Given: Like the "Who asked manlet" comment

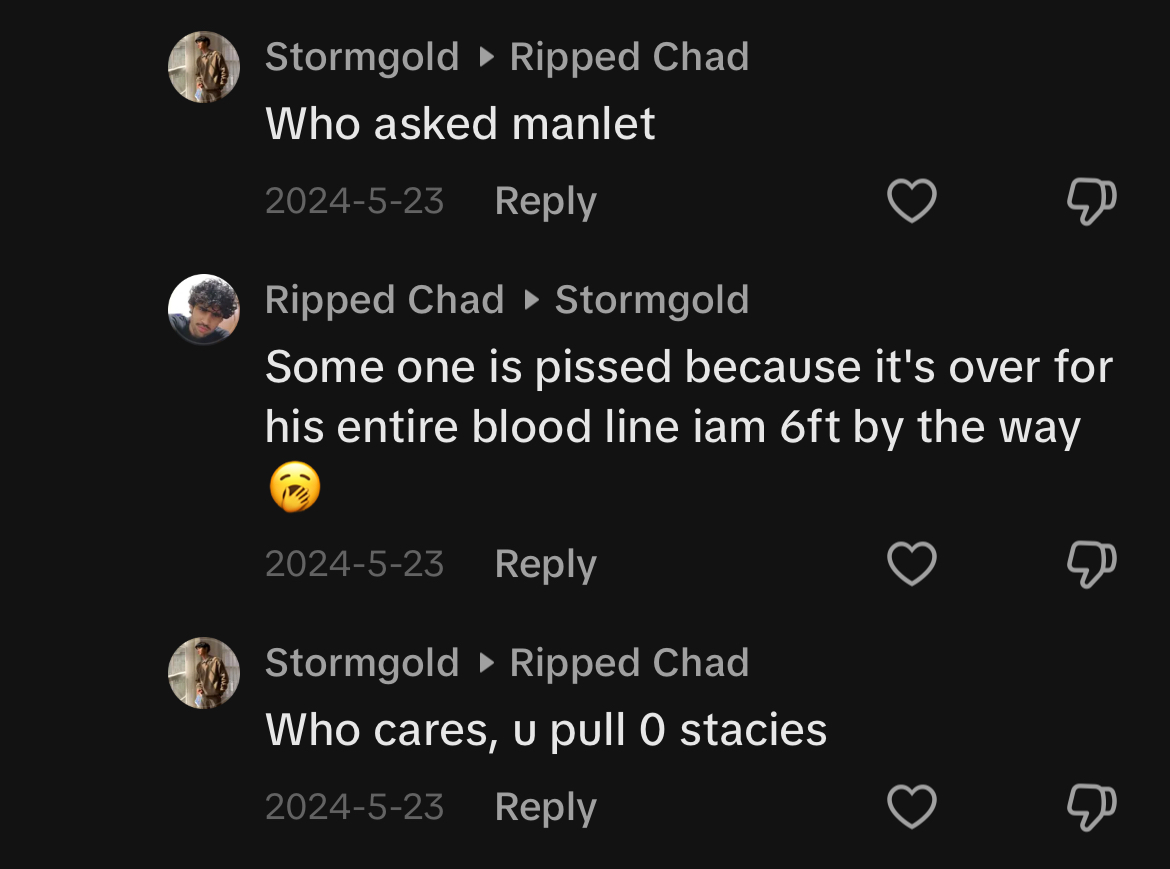Looking at the screenshot, I should click(912, 201).
